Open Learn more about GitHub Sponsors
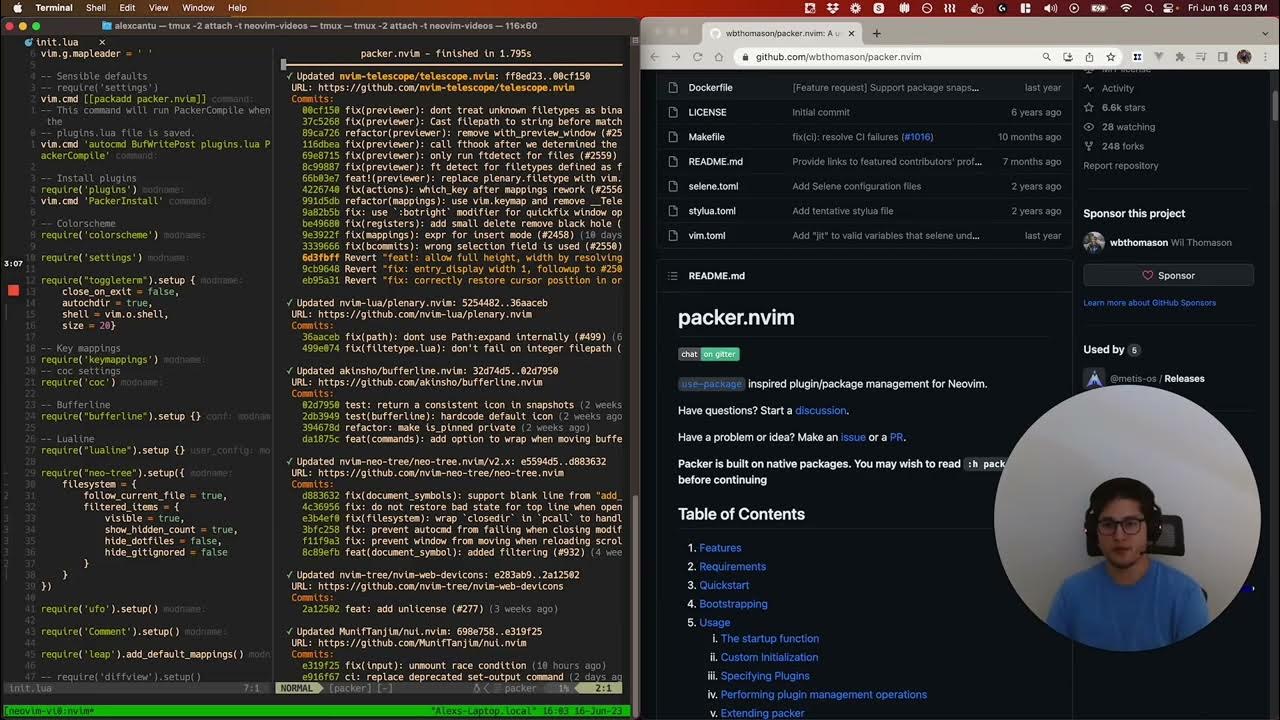 point(1149,302)
